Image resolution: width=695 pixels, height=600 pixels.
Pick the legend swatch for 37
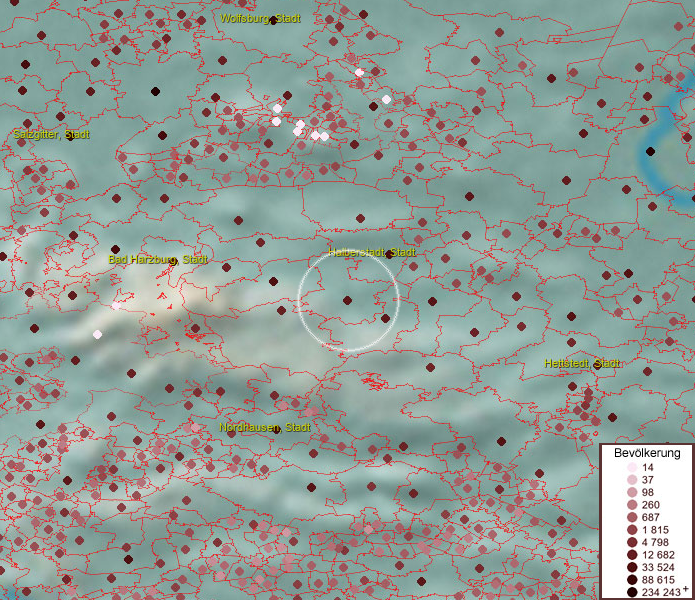click(632, 479)
